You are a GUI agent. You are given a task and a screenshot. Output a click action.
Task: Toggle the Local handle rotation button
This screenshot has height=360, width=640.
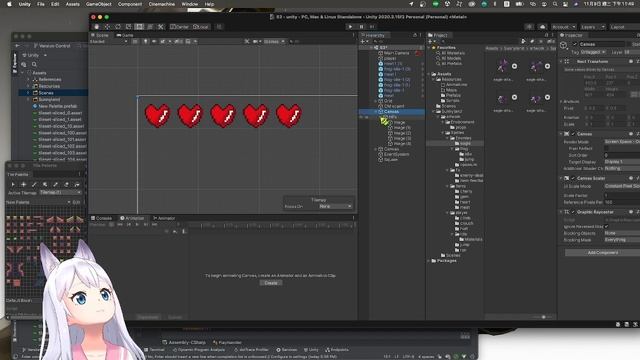(200, 27)
